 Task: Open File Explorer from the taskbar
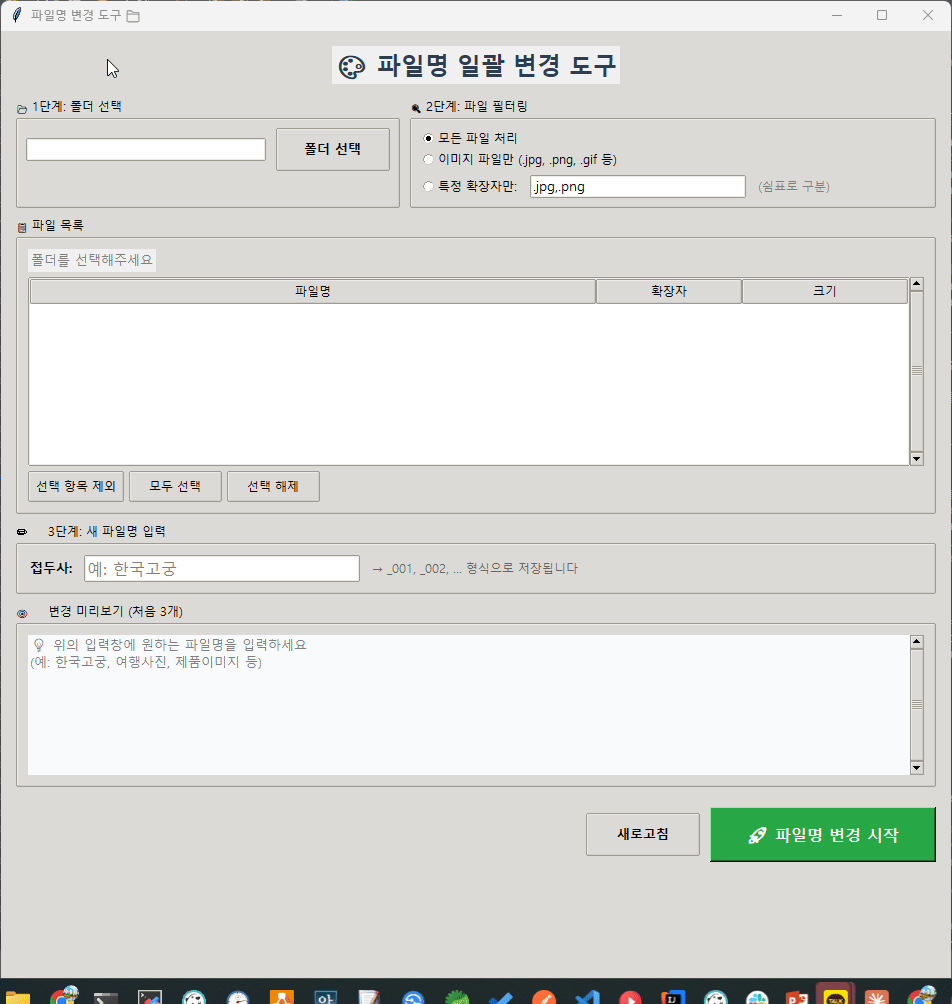coord(18,997)
